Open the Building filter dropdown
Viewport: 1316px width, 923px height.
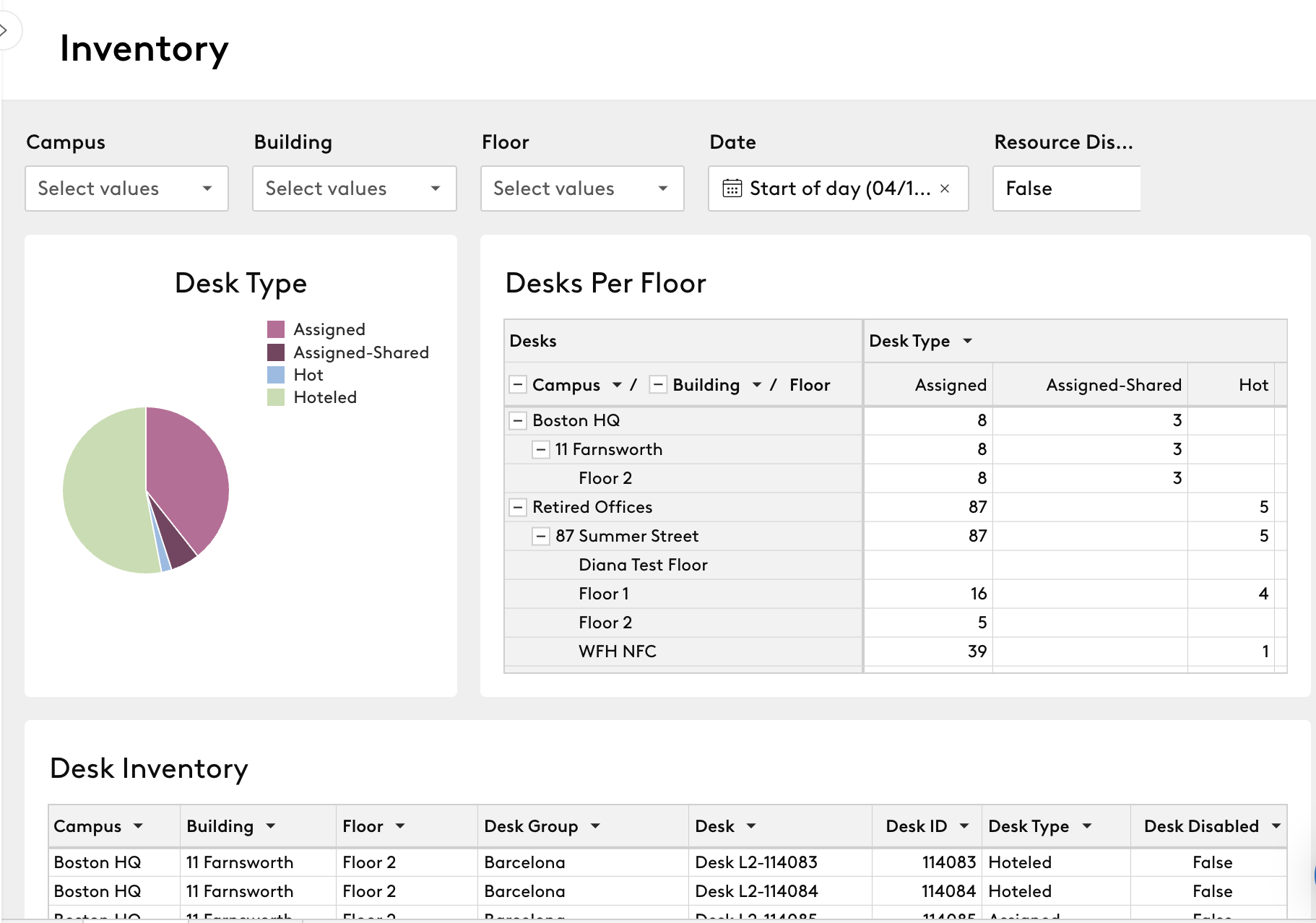pyautogui.click(x=354, y=188)
